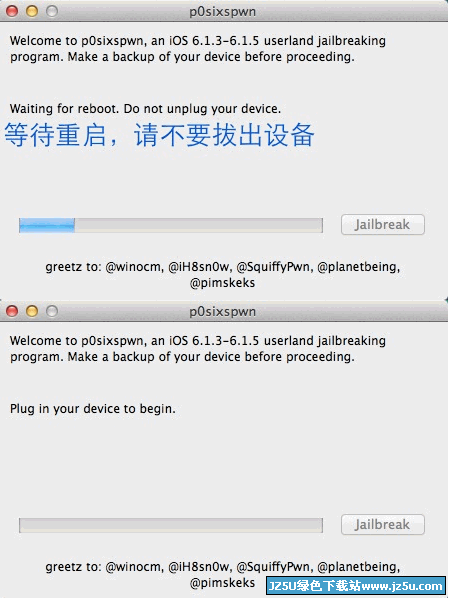
Task: Click the welcome text in the lower window
Action: [198, 349]
